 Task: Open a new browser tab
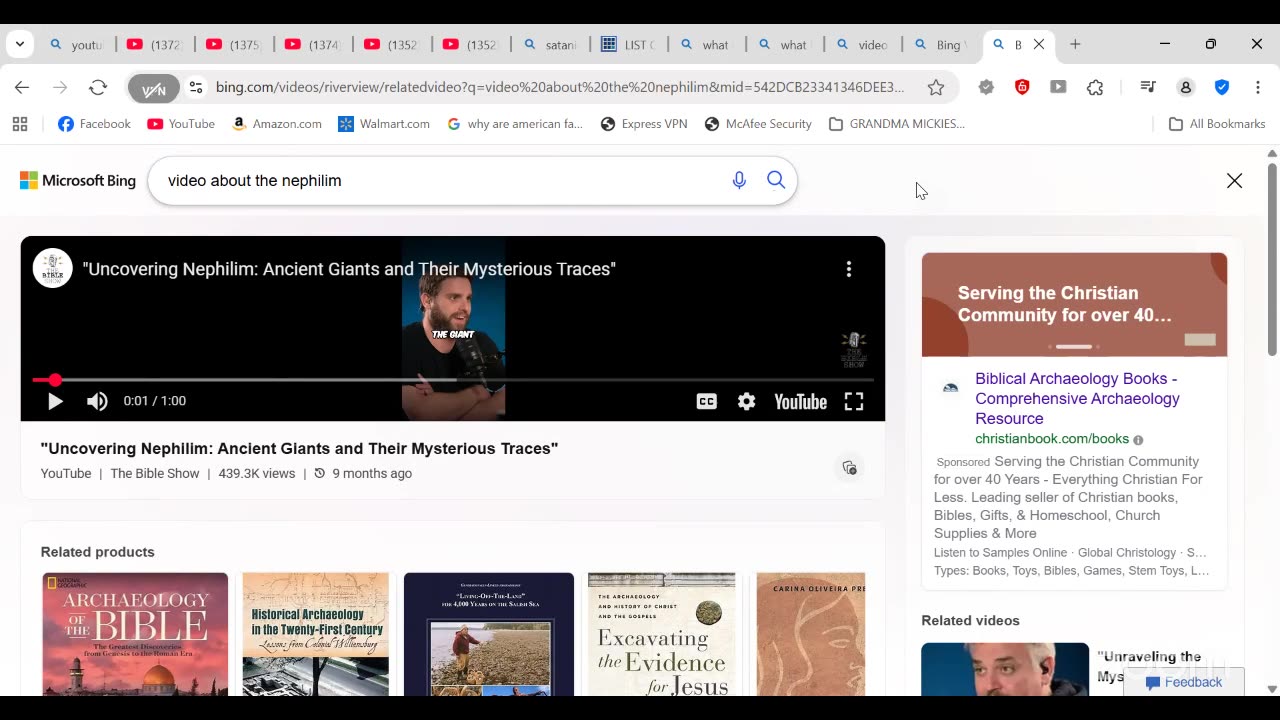coord(1075,44)
